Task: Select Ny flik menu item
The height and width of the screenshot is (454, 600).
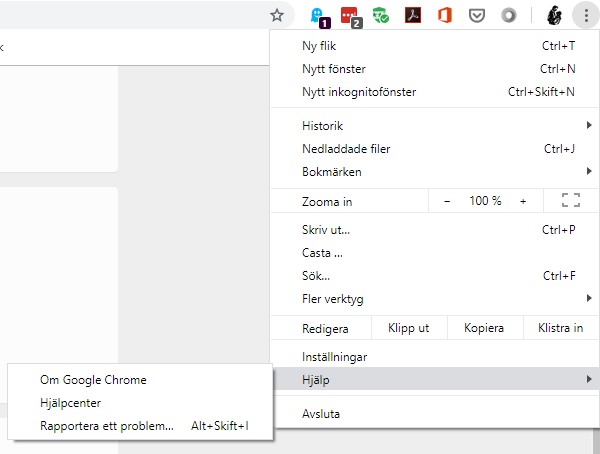Action: [x=435, y=46]
